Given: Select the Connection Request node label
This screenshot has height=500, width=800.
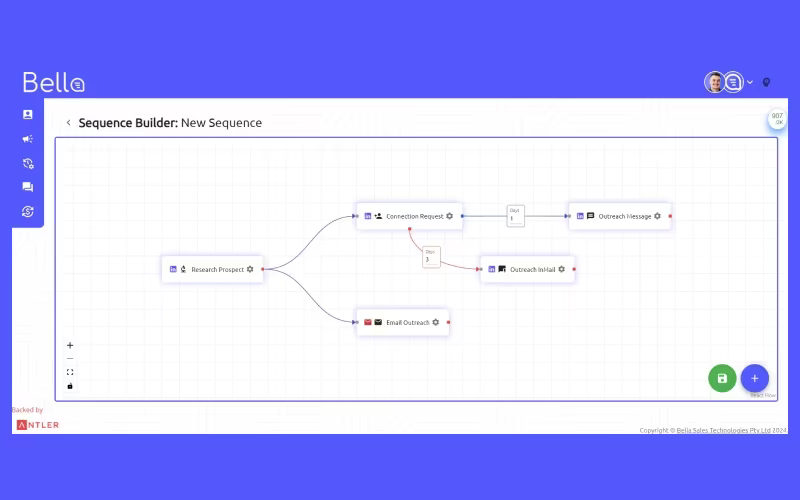Looking at the screenshot, I should pos(415,216).
